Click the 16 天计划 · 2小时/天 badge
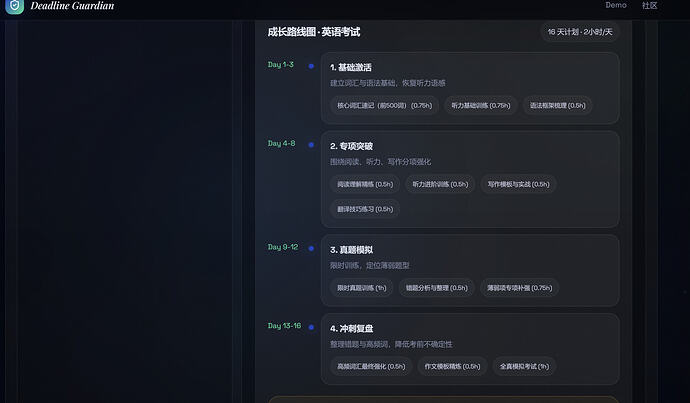The image size is (690, 403). click(580, 32)
